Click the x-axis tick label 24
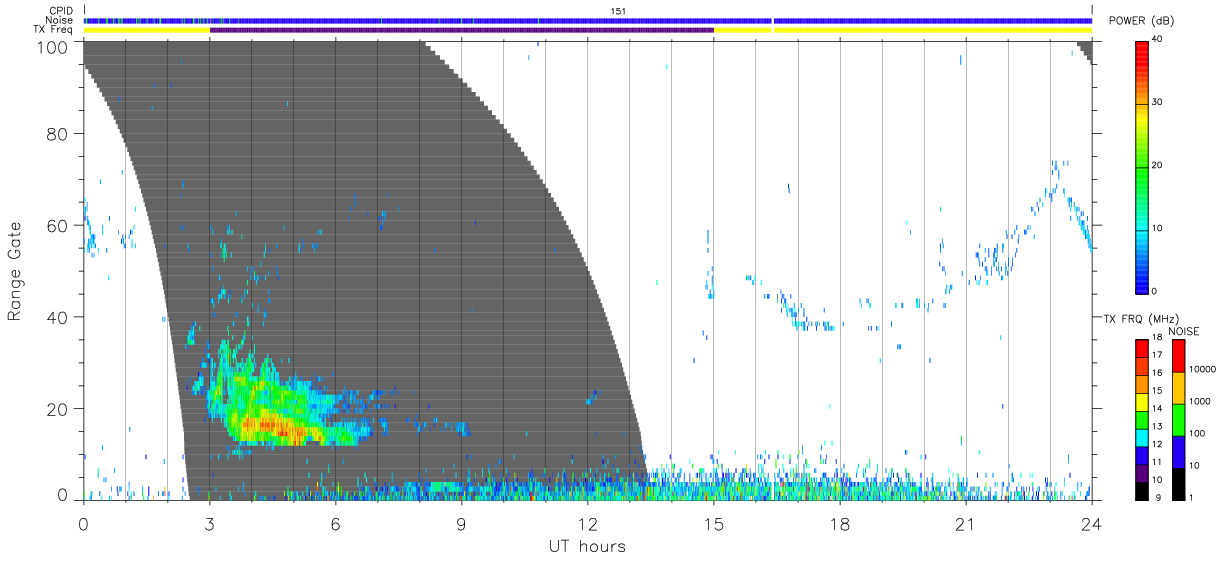Image resolution: width=1228 pixels, height=567 pixels. (1091, 523)
